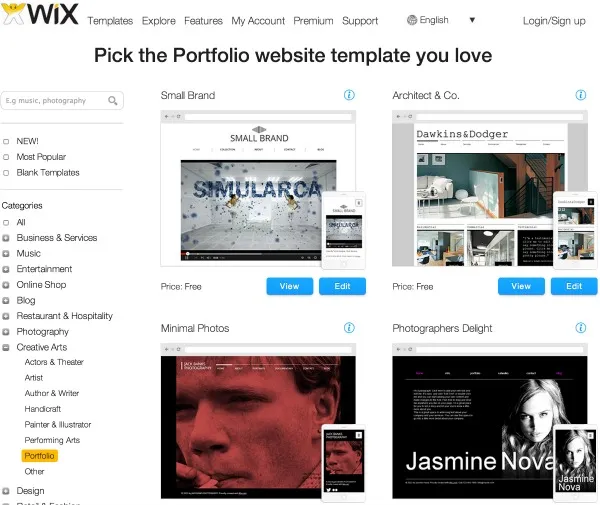Click View button for Small Brand

click(x=290, y=286)
